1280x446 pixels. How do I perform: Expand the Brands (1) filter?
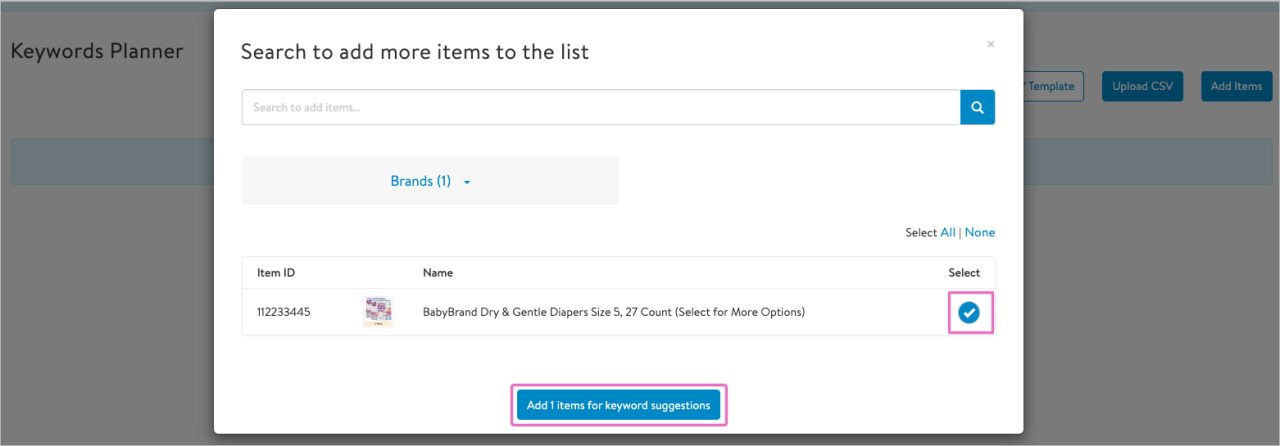pyautogui.click(x=421, y=181)
